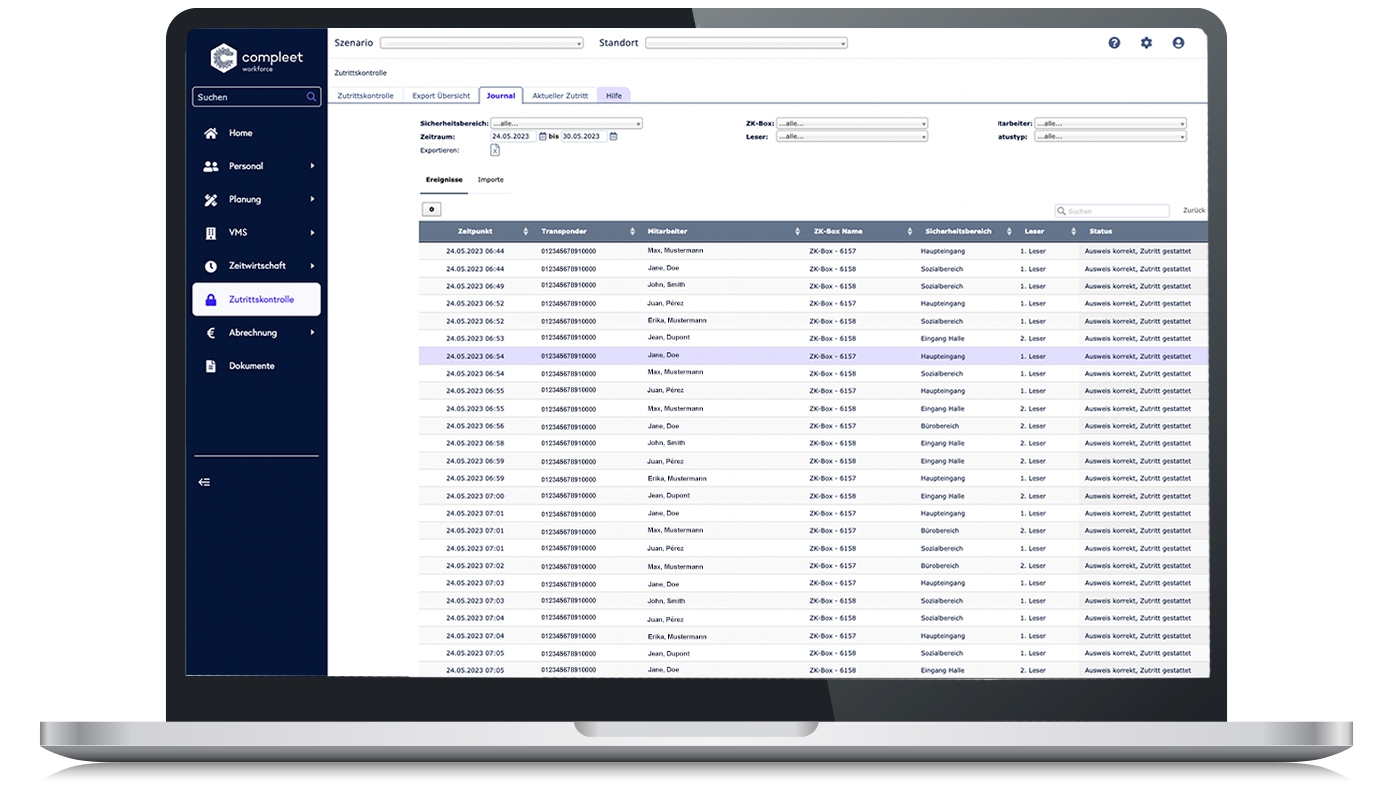Open help via the question mark icon
Screen dimensions: 1396x795
coord(1114,43)
